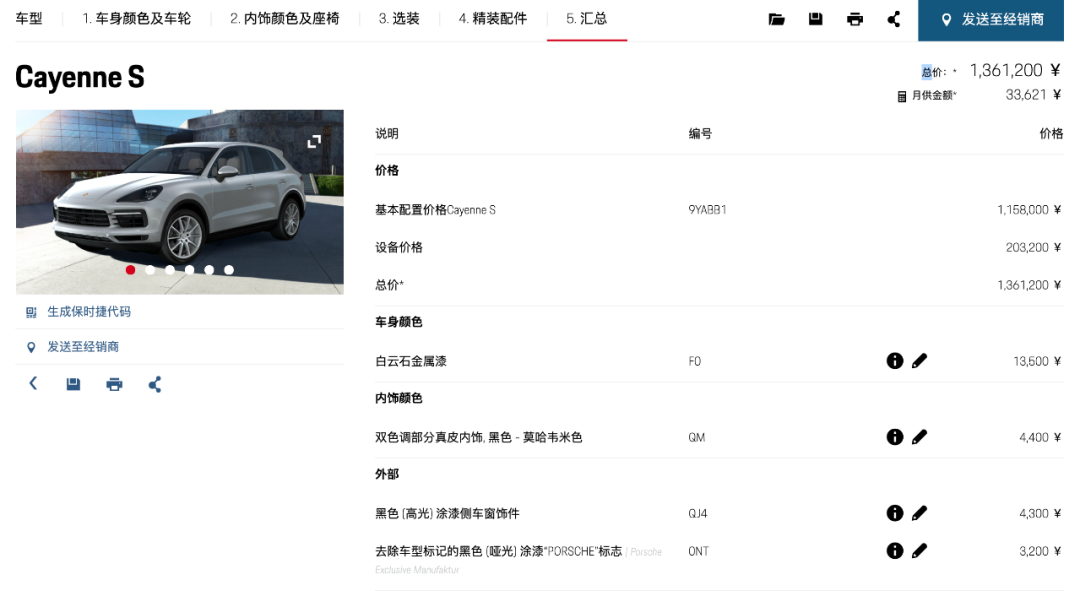Open 3. 选装 tab

[399, 19]
